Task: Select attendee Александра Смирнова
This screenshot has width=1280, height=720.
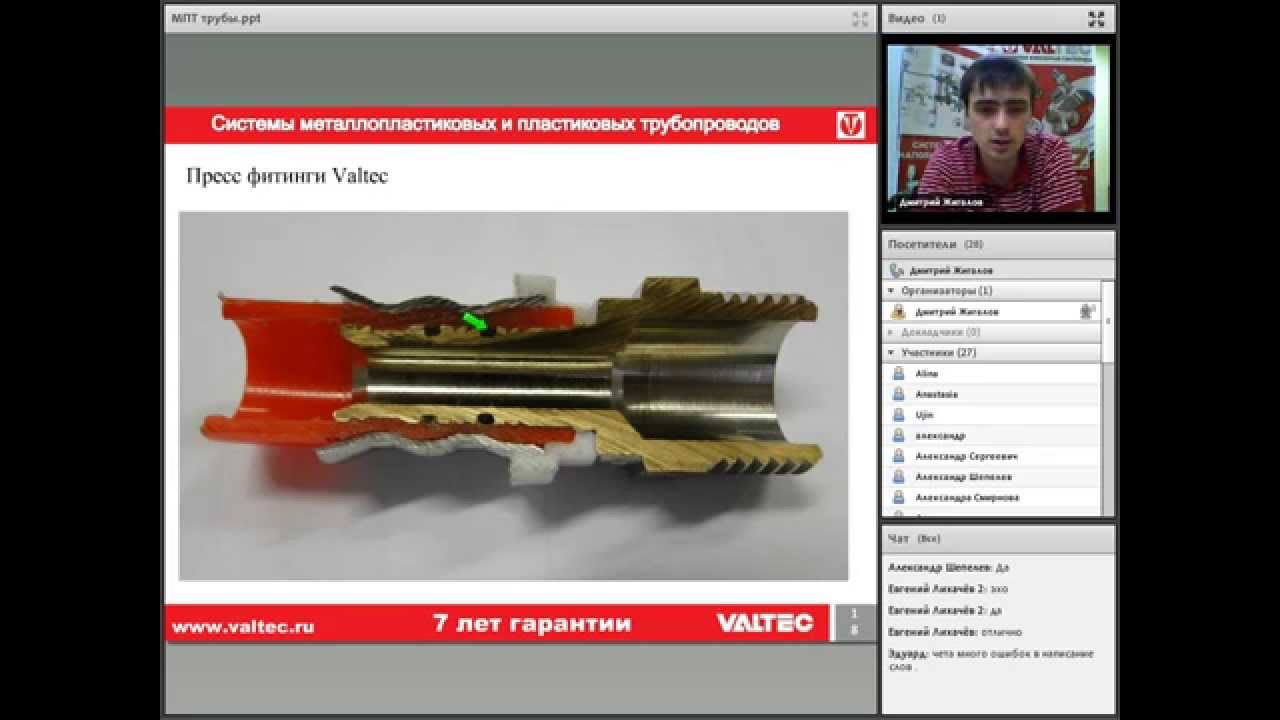Action: [x=992, y=497]
